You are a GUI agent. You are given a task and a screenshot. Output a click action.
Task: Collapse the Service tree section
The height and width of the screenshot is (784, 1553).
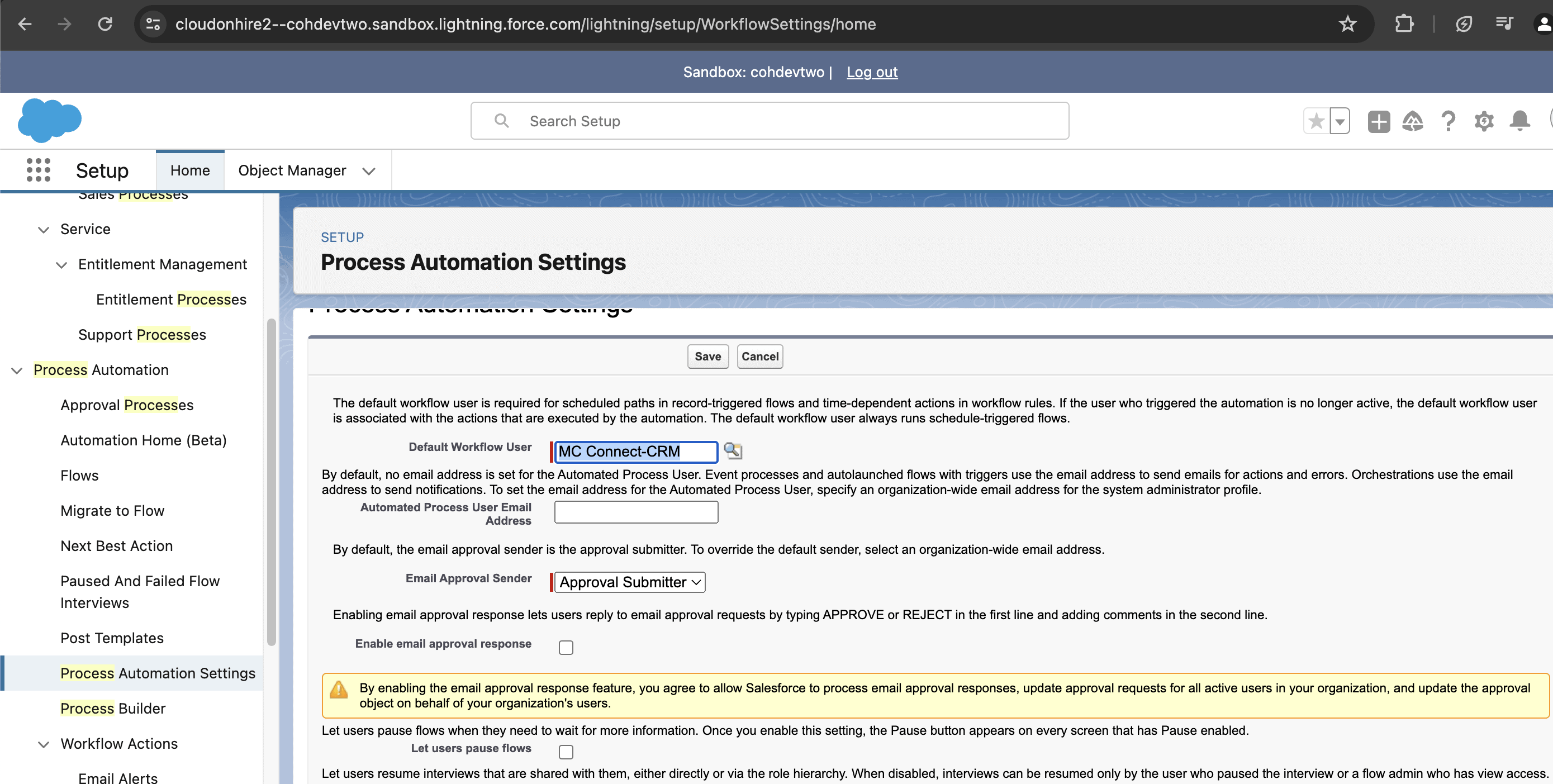[x=44, y=230]
